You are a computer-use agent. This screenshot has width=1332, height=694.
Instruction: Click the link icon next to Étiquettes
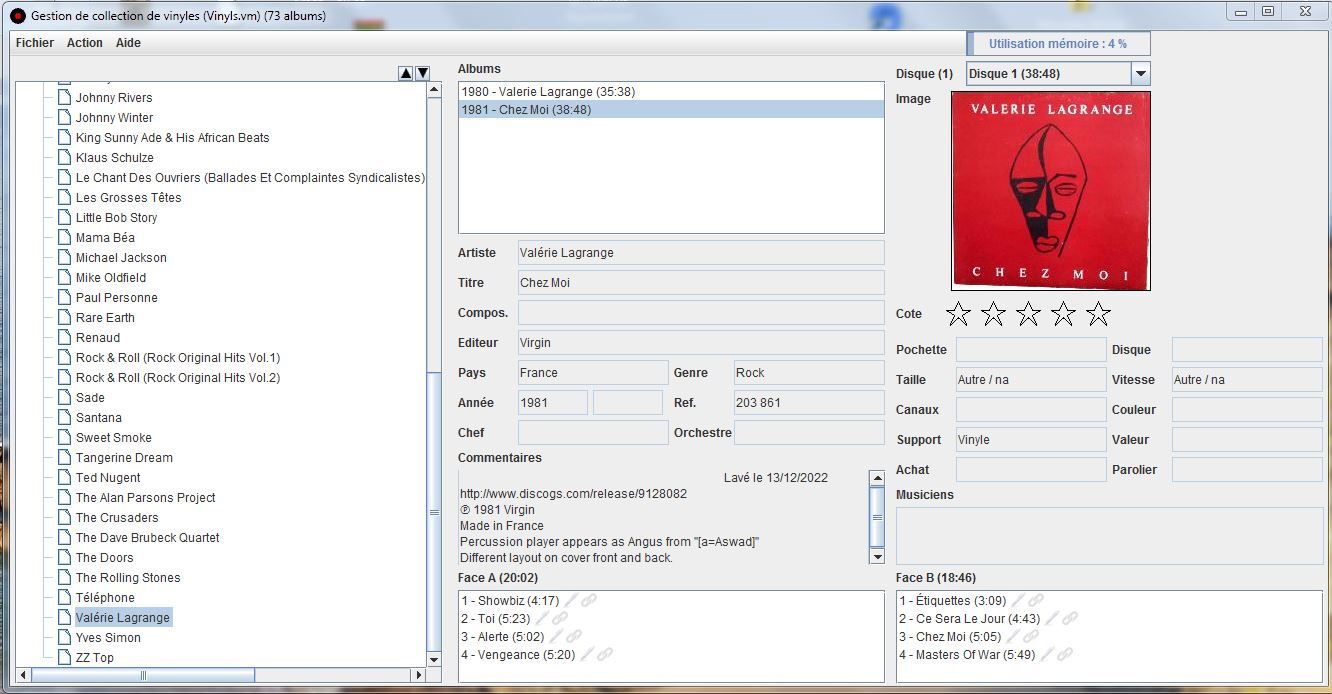click(1036, 600)
